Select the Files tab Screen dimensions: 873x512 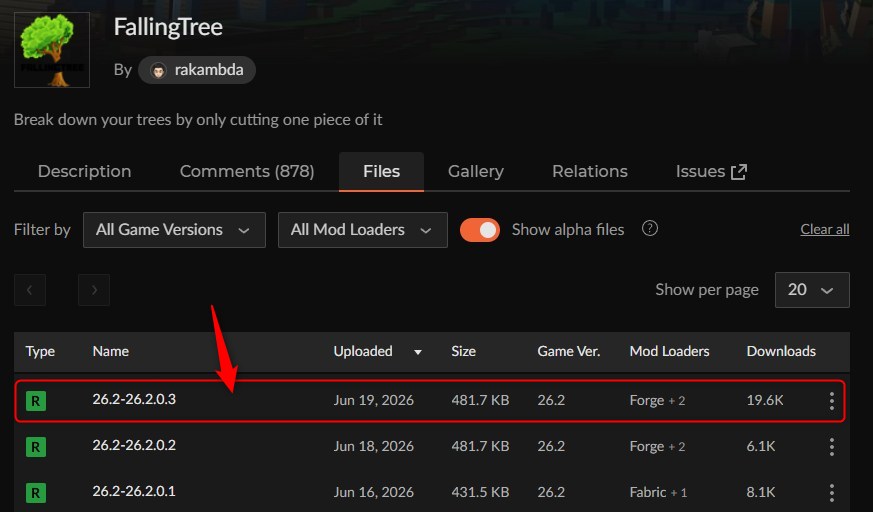coord(381,171)
